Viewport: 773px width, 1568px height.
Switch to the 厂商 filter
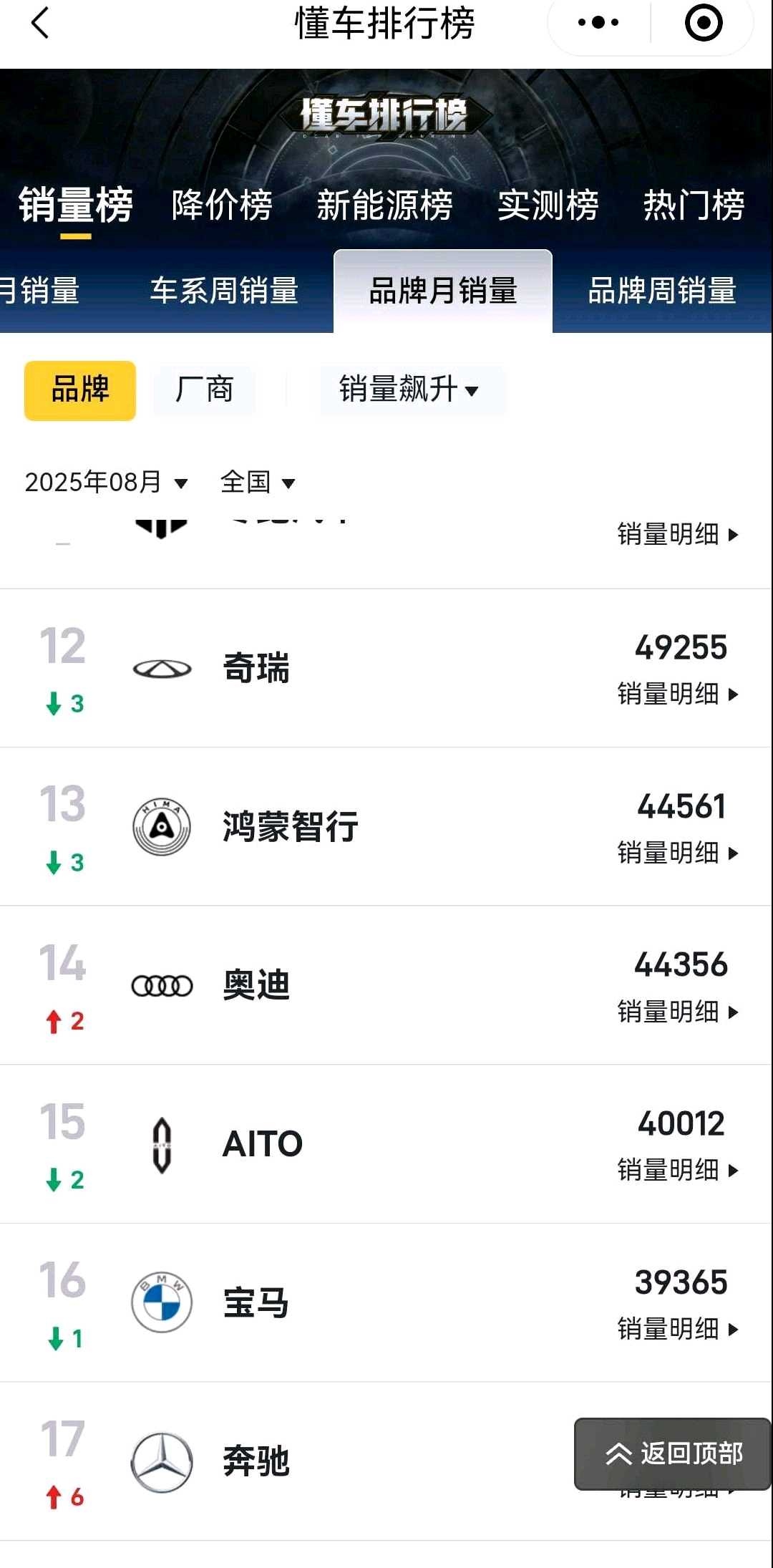pos(205,390)
